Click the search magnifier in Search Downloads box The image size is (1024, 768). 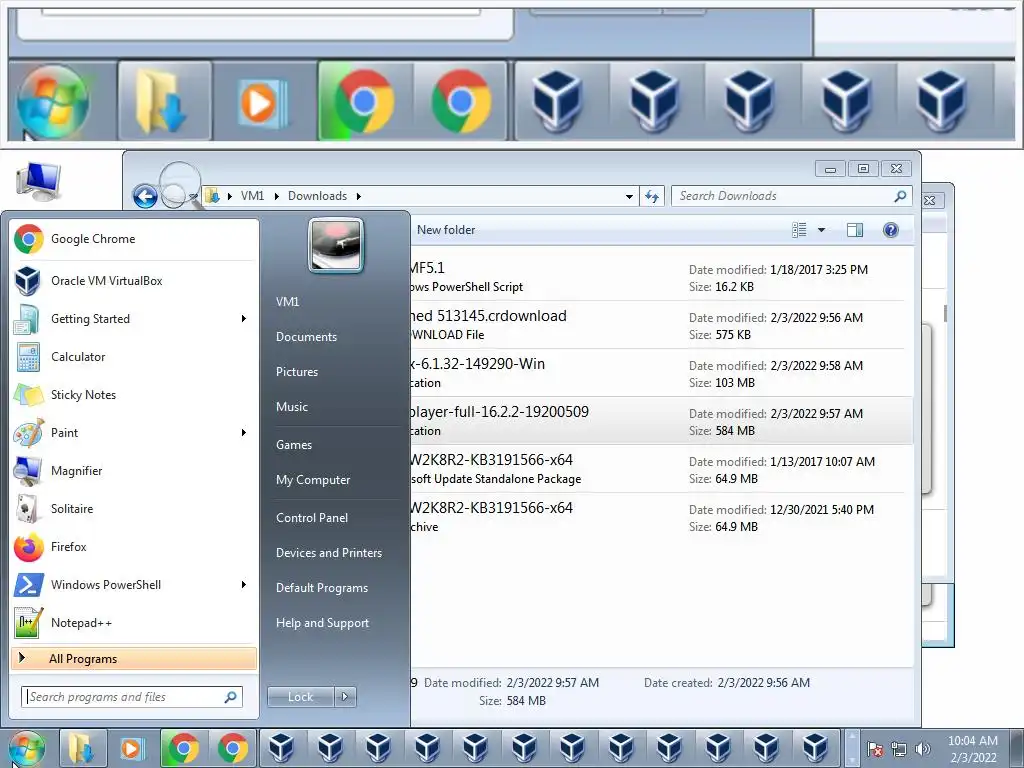pyautogui.click(x=900, y=196)
